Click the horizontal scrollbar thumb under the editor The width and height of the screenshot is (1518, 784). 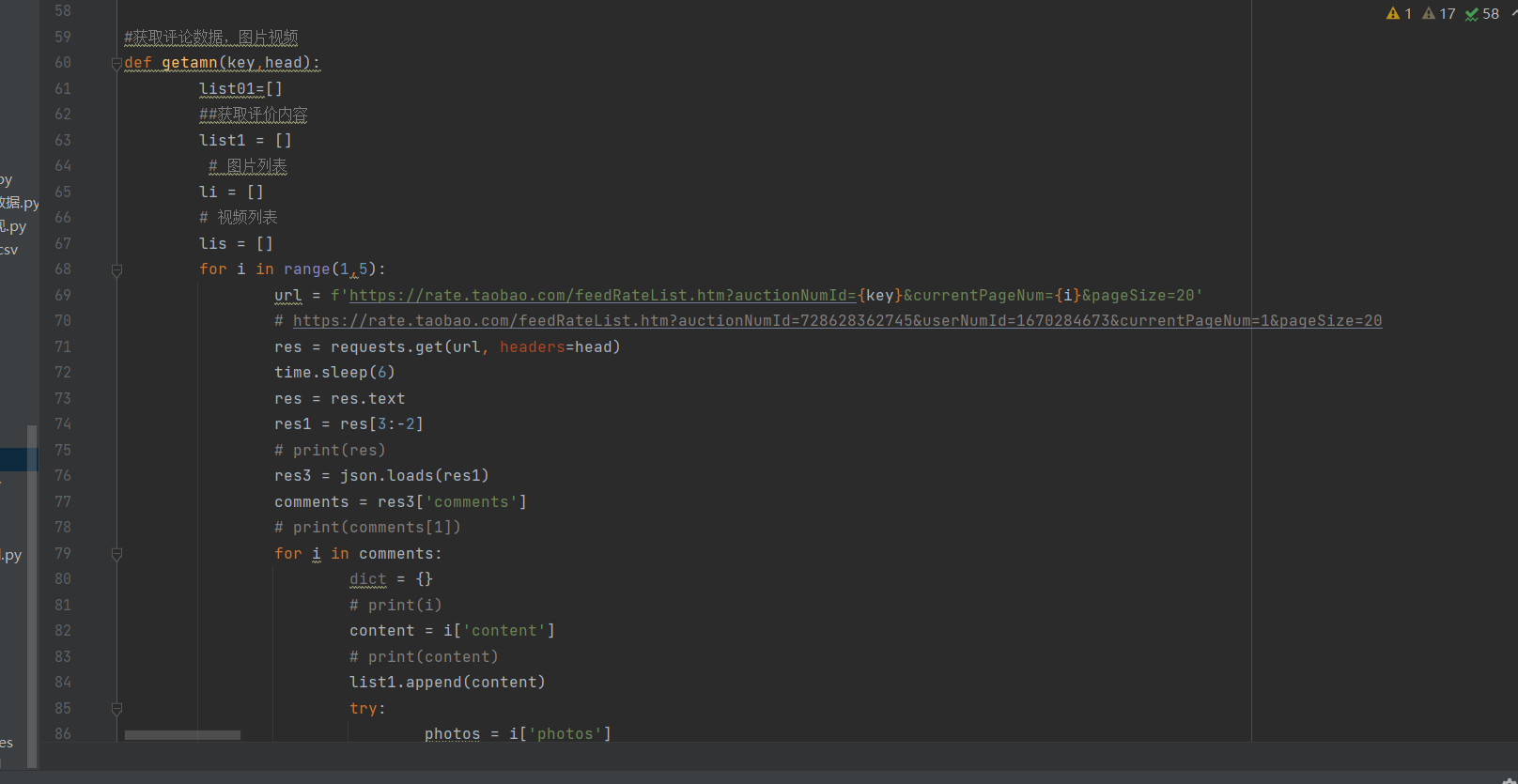[x=182, y=735]
